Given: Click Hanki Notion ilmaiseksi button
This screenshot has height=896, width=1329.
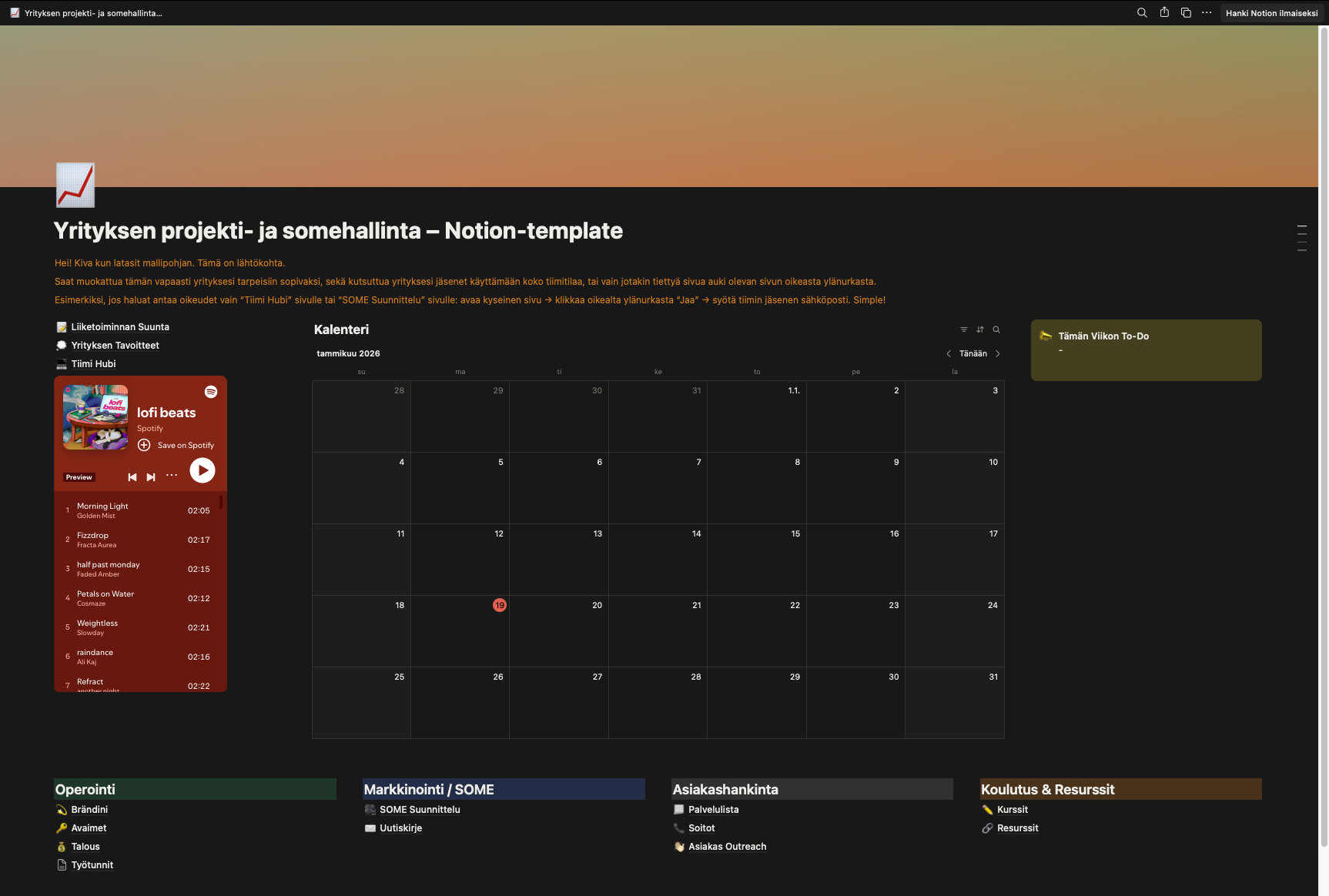Looking at the screenshot, I should click(x=1271, y=13).
